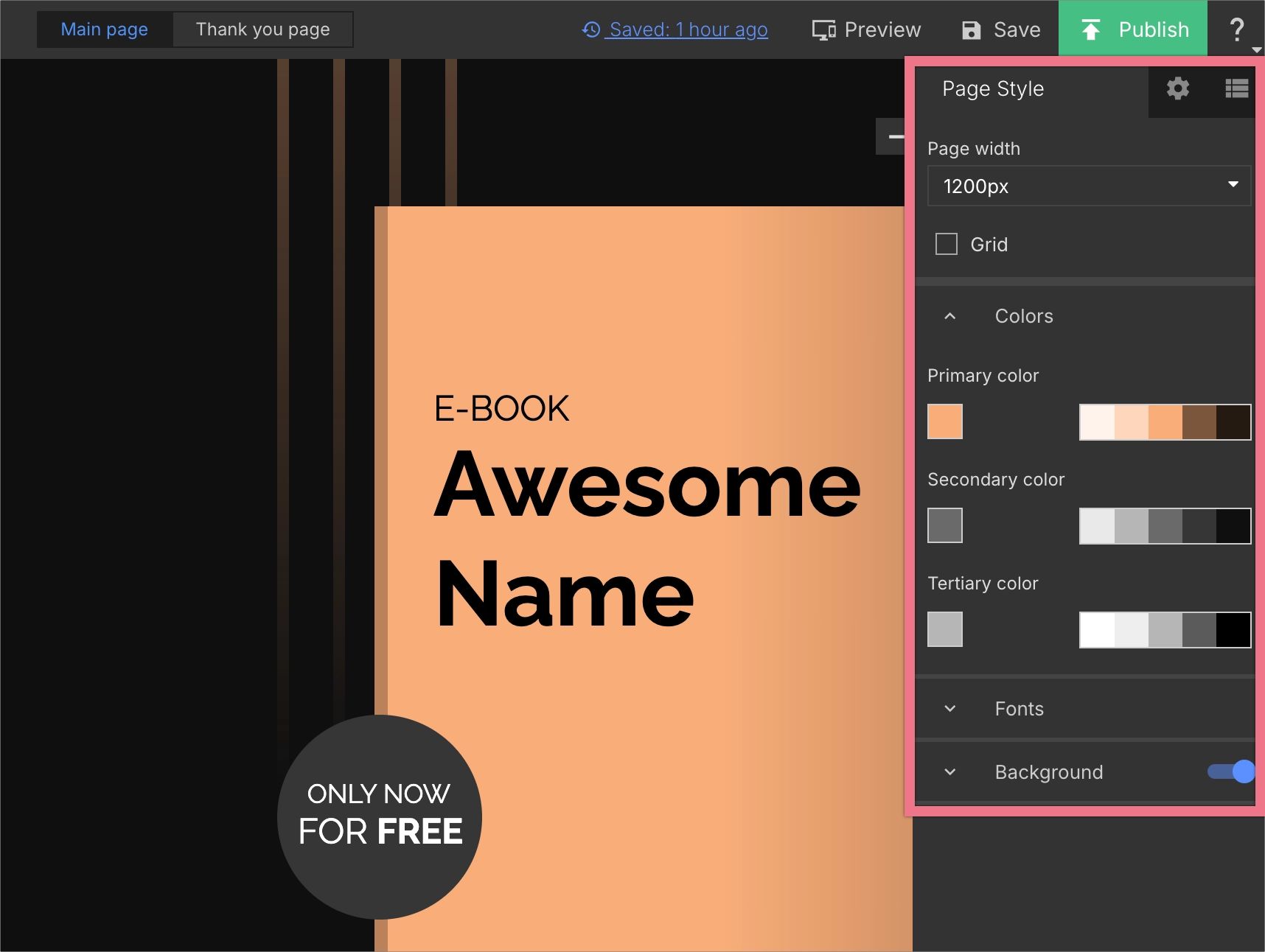Click the revision history clock icon
The image size is (1265, 952).
590,29
